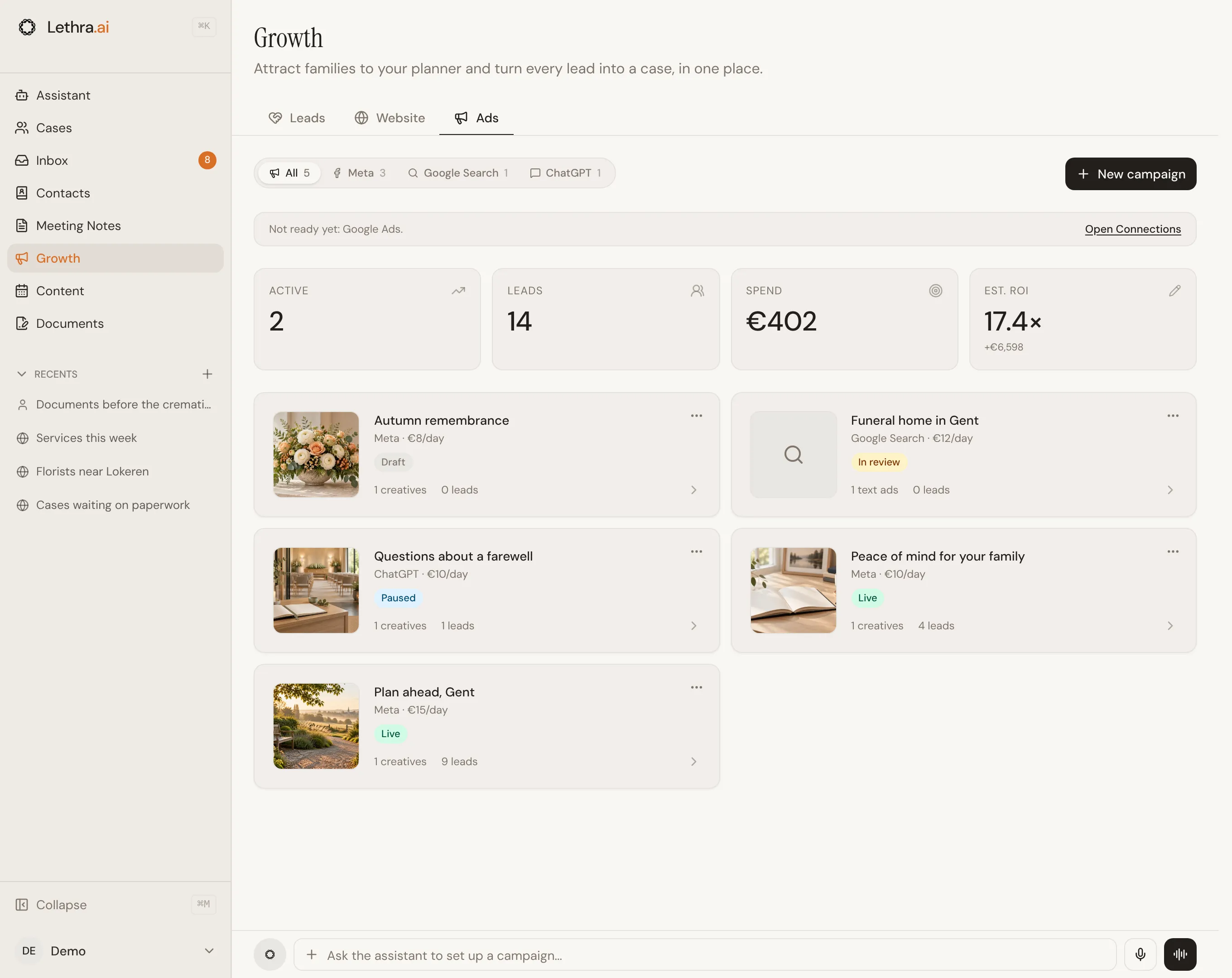Open the Inbox with 8 unread

tap(115, 161)
